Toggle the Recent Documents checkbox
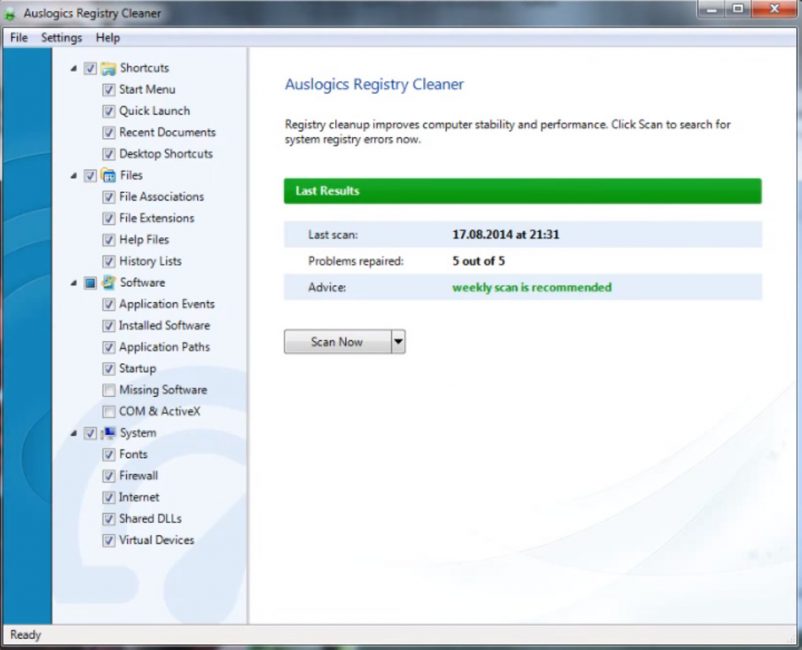 108,133
